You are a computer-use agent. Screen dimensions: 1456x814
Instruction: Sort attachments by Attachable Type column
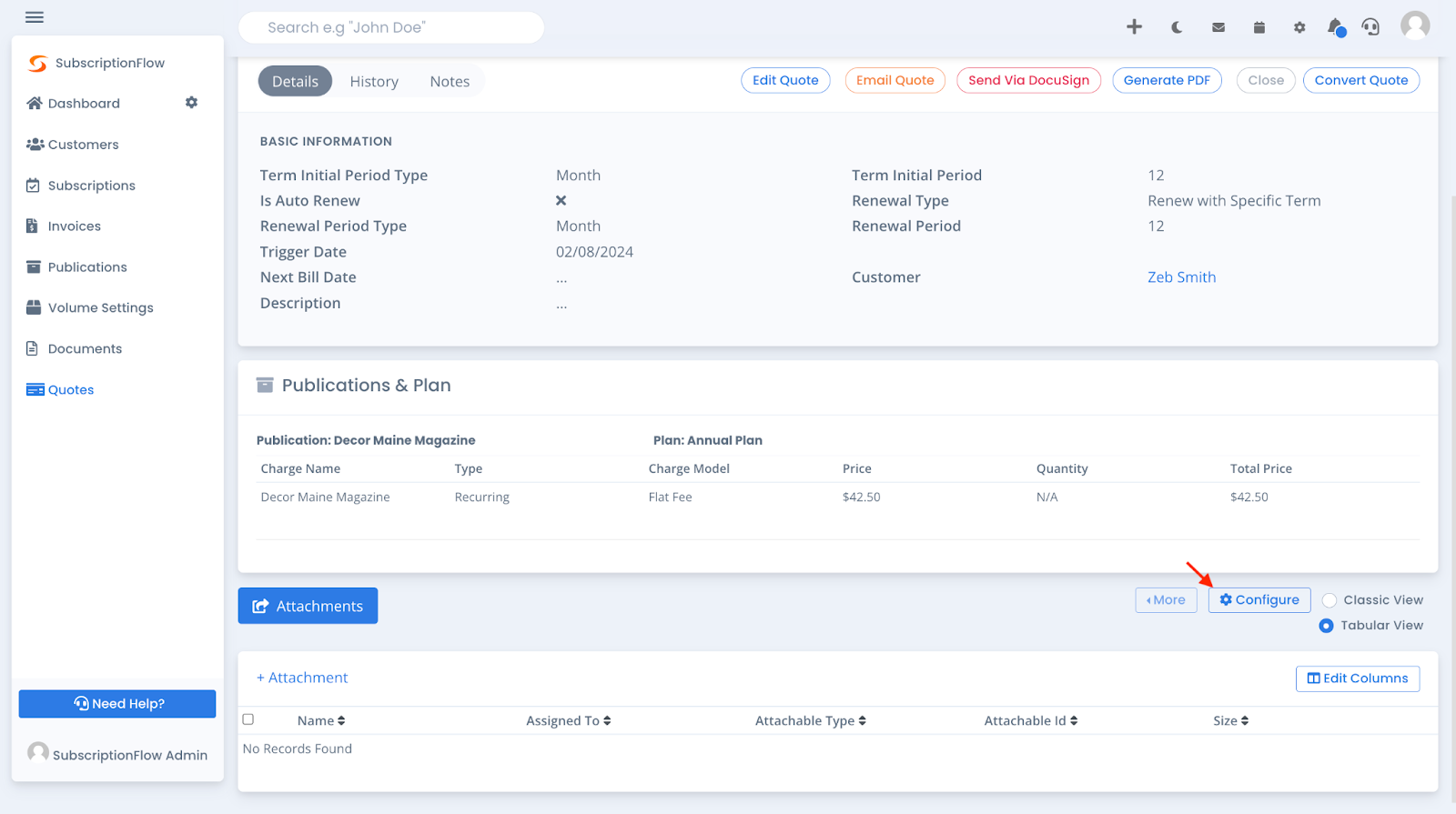click(x=811, y=720)
